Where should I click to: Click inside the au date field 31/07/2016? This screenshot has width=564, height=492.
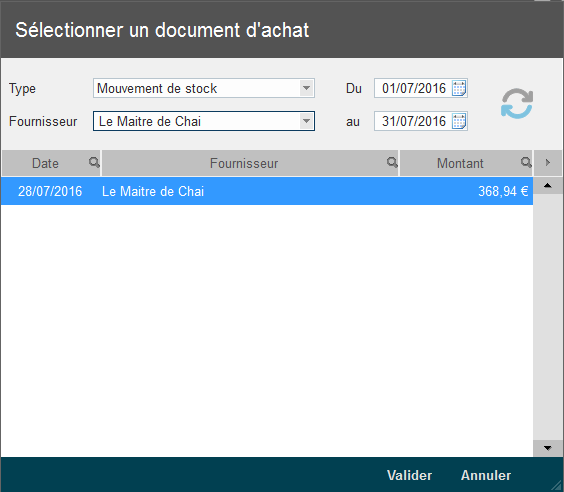click(414, 121)
